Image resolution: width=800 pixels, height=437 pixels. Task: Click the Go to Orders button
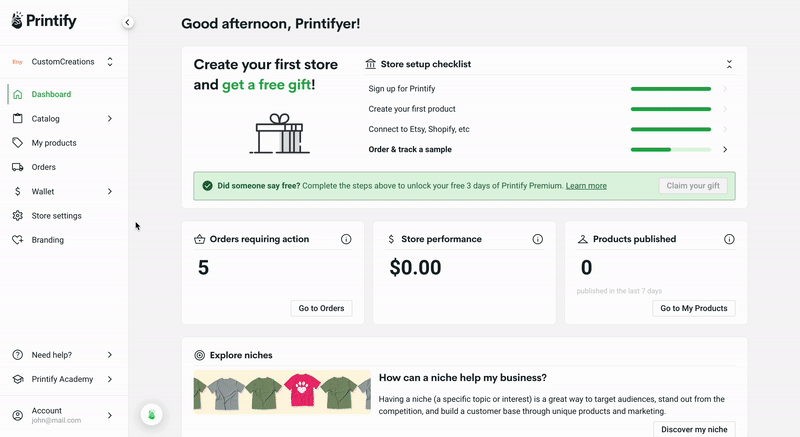[321, 308]
